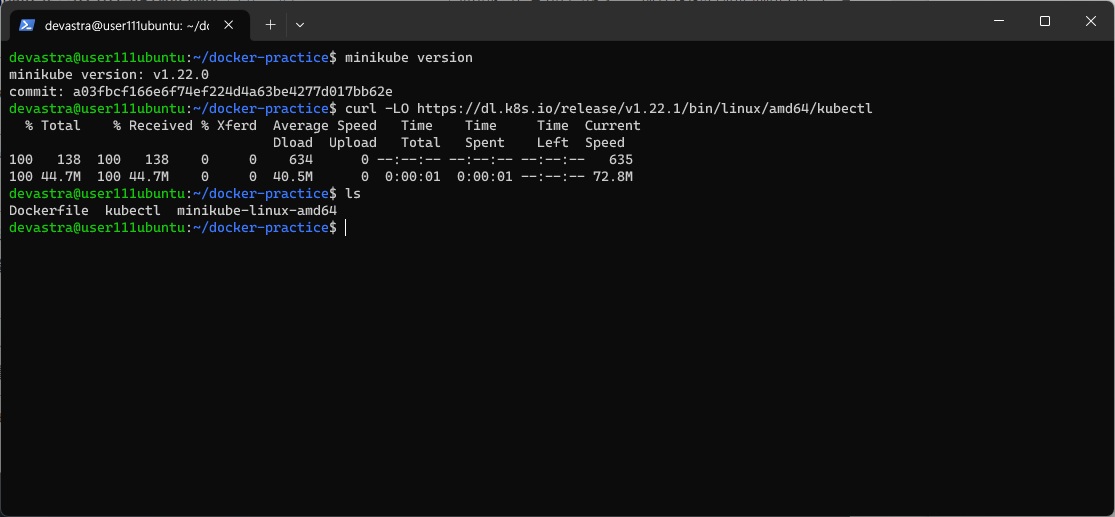Click the PowerShell icon on the terminal tab
This screenshot has height=517, width=1115.
[27, 25]
